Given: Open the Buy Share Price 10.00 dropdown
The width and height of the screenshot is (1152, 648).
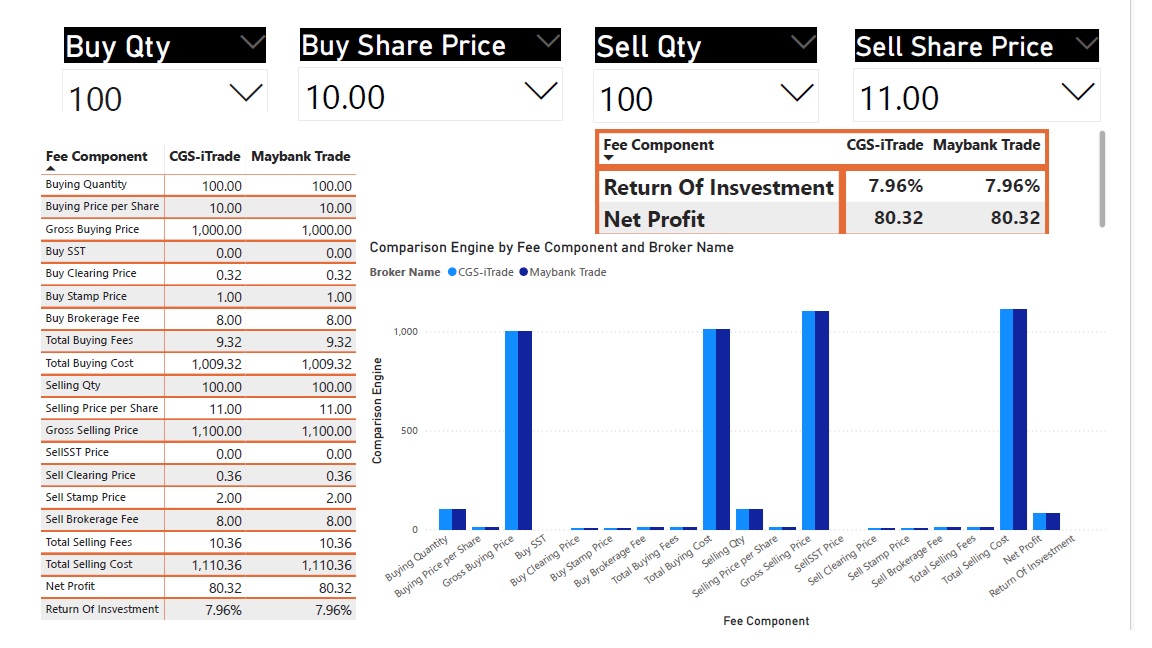Looking at the screenshot, I should click(x=541, y=92).
